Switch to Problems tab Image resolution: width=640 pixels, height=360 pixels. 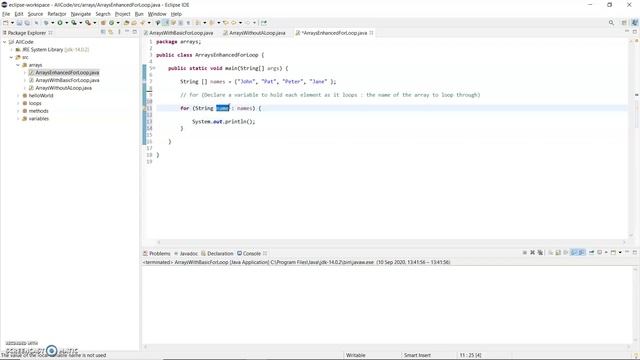(x=157, y=253)
